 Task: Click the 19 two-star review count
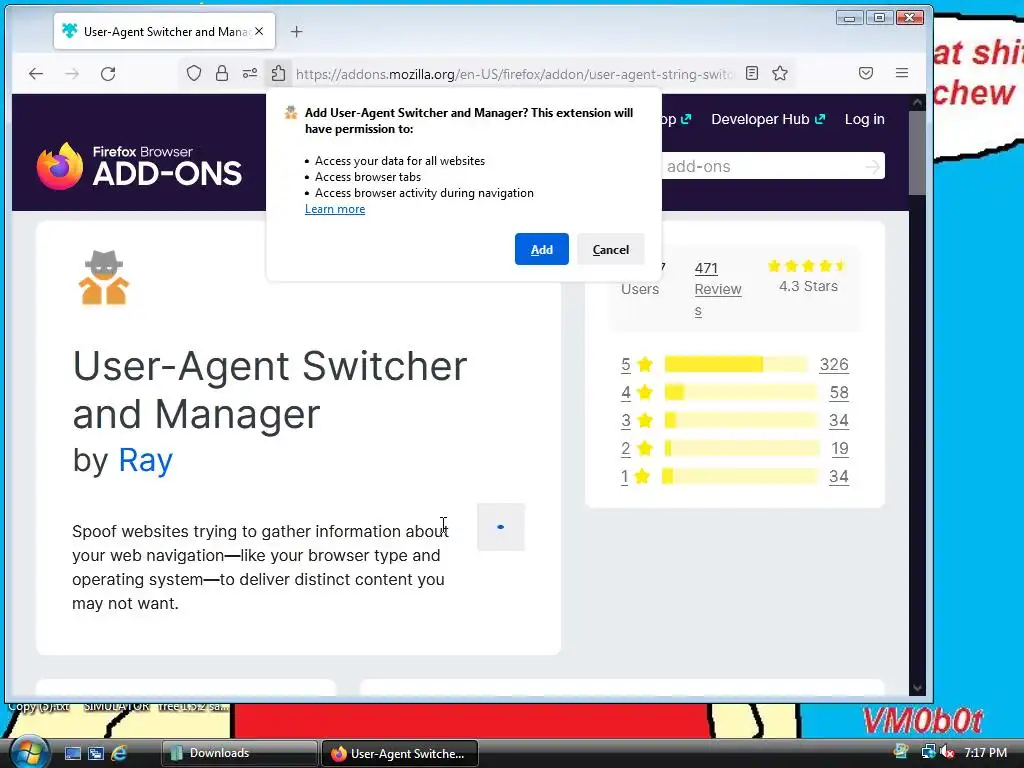point(840,449)
